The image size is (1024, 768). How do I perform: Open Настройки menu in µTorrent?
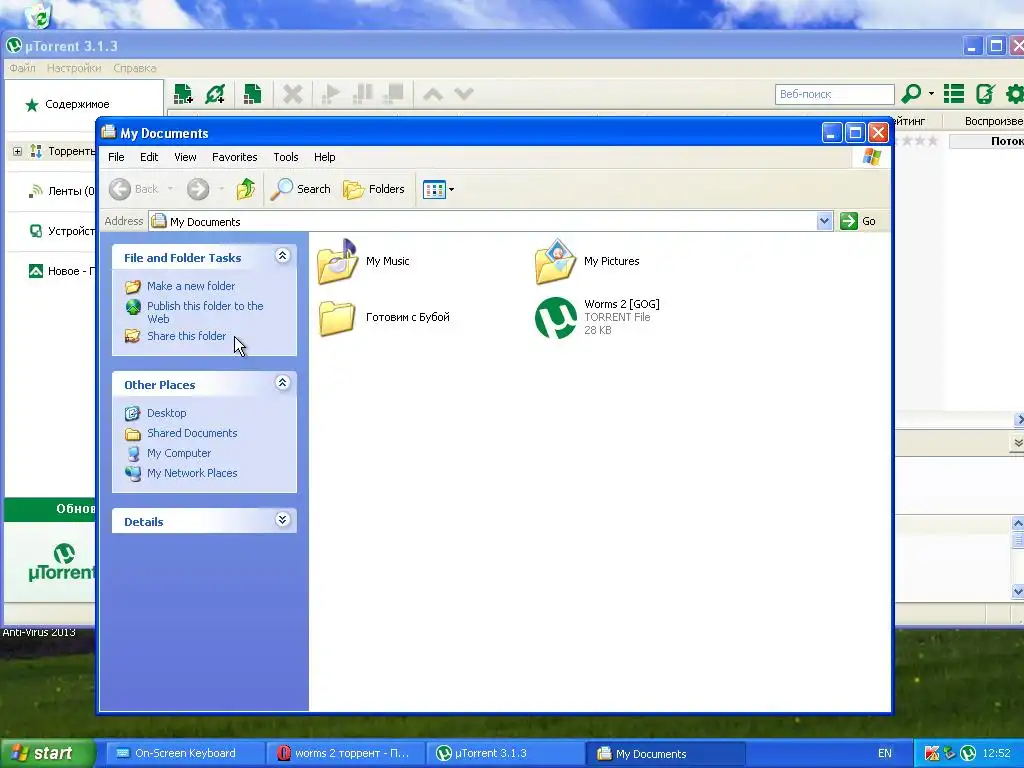click(x=74, y=68)
